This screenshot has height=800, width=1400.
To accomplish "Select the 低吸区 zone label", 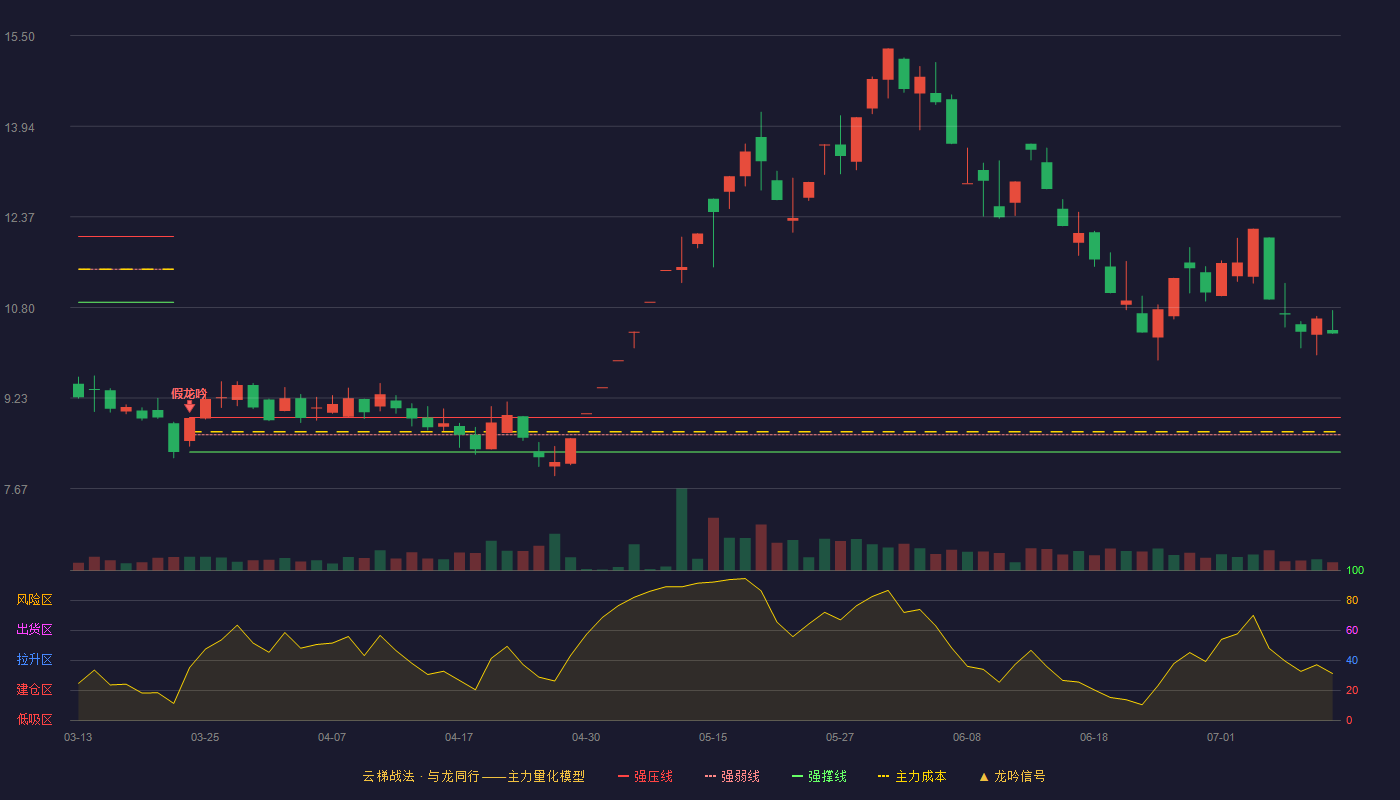I will [34, 719].
